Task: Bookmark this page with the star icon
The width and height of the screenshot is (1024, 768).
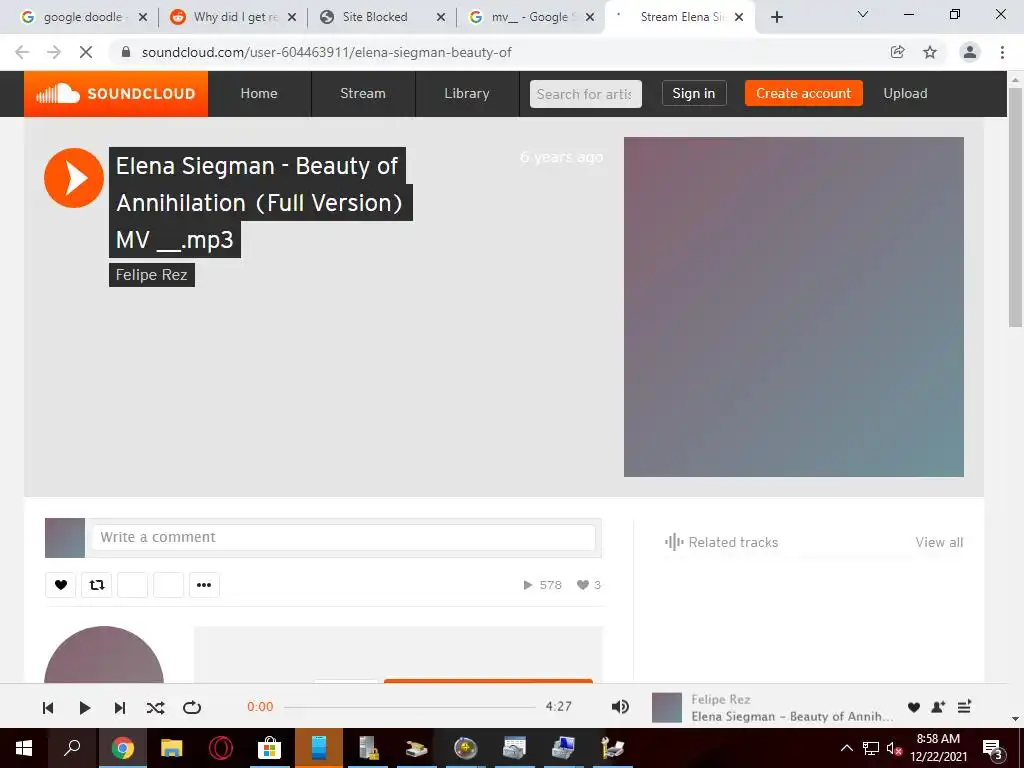Action: [930, 52]
